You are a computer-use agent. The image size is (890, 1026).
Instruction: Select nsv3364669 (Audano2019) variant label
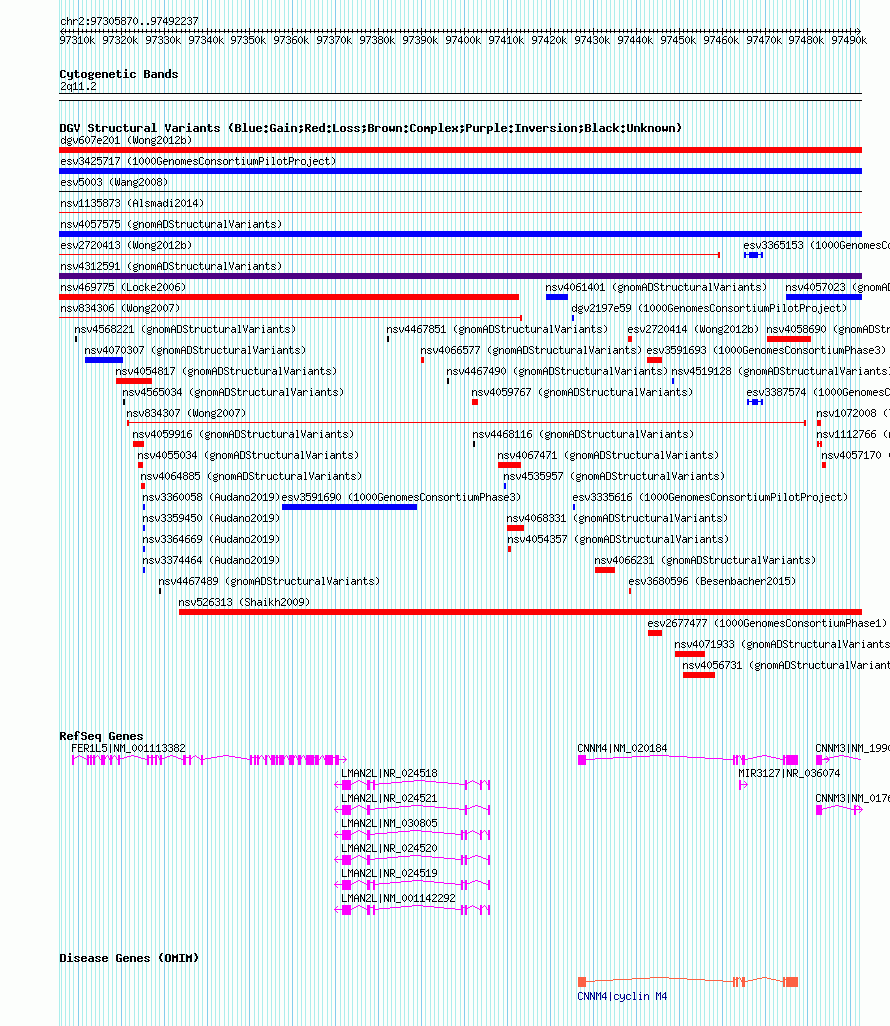(211, 538)
